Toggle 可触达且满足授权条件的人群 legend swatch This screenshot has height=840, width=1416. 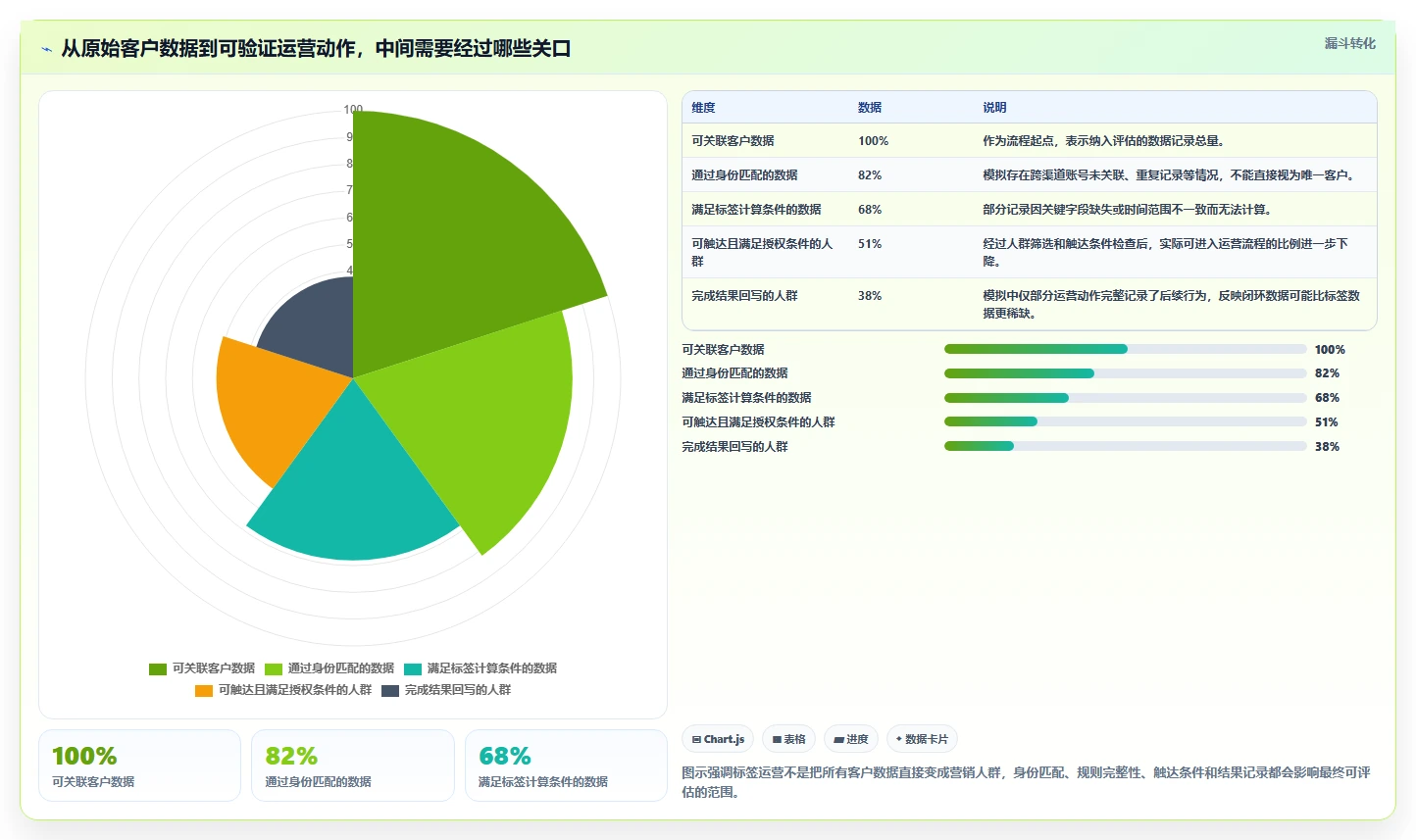coord(204,690)
